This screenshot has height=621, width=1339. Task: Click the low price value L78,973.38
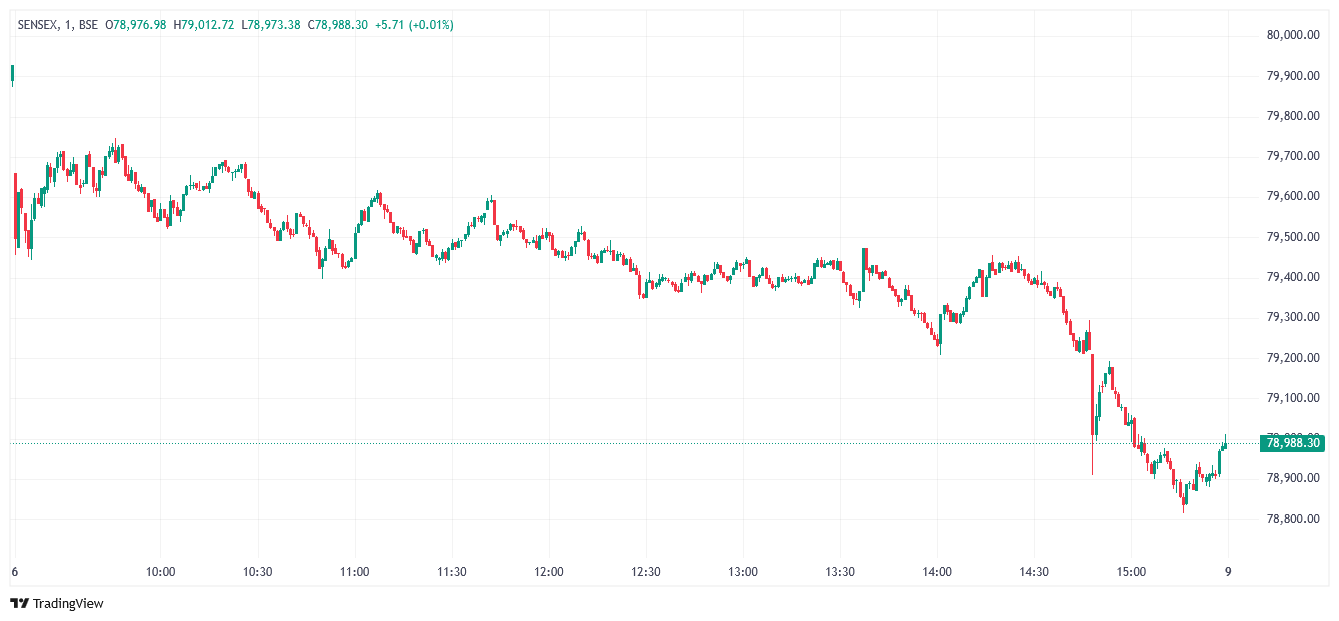271,24
